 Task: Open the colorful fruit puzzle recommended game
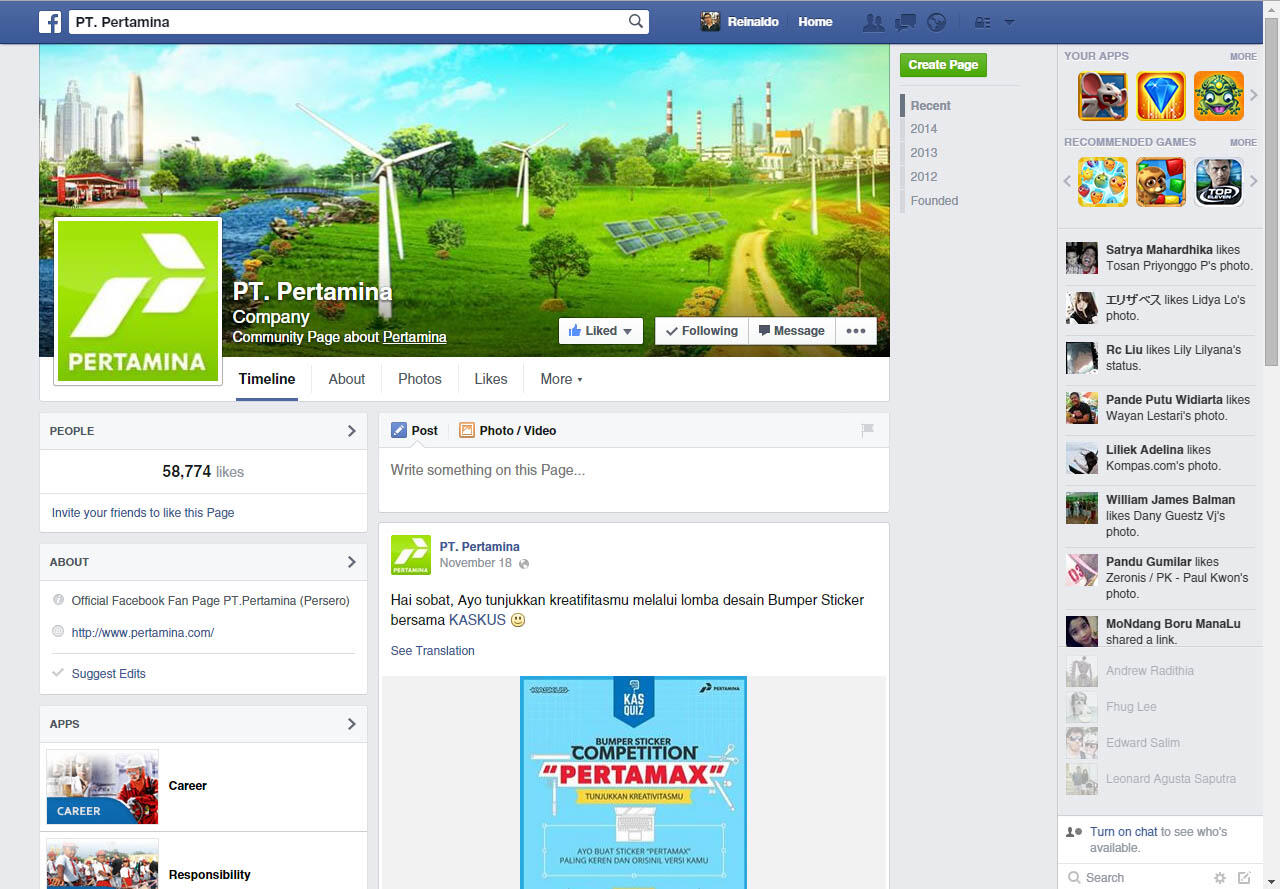coord(1103,182)
